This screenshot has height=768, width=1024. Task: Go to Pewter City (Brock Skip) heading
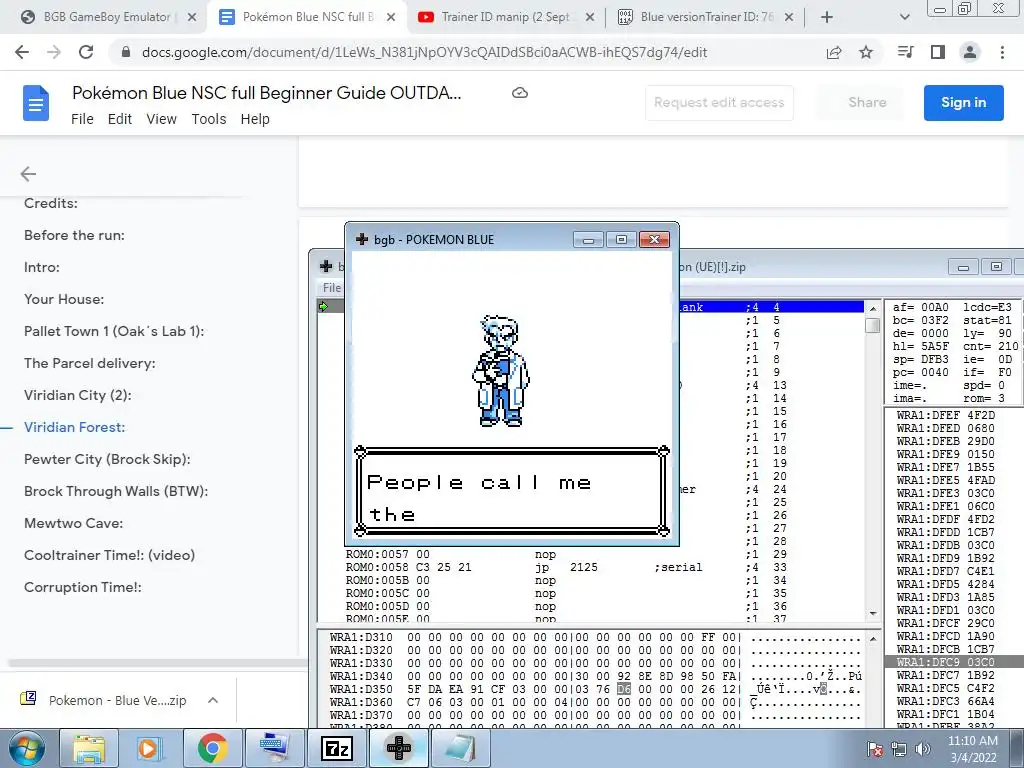click(107, 459)
